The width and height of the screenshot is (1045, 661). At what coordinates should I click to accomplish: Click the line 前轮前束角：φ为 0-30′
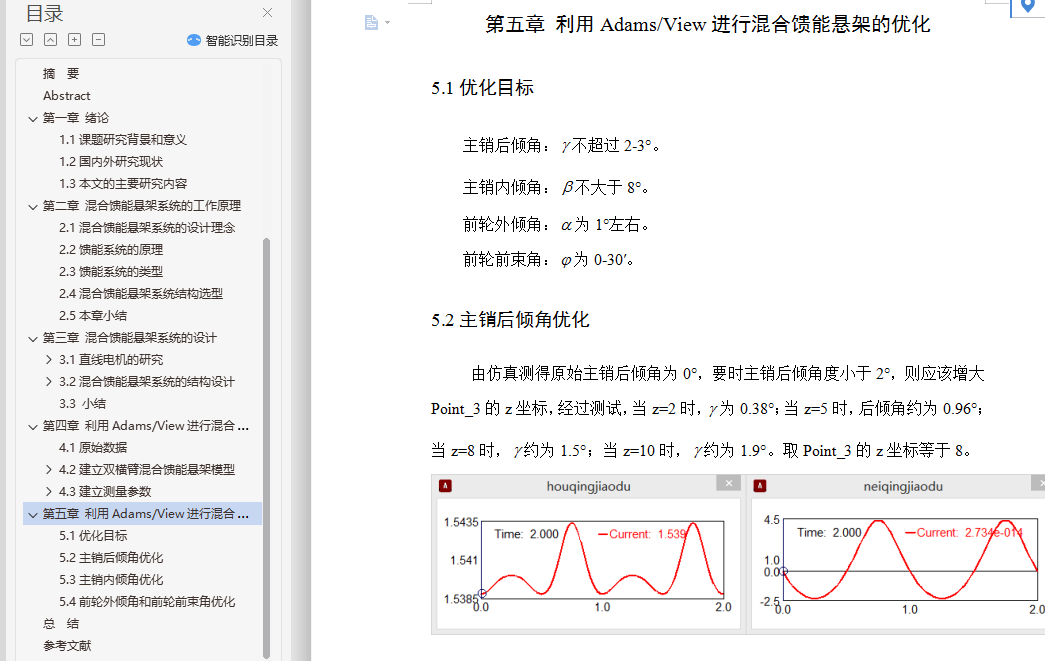[x=548, y=259]
